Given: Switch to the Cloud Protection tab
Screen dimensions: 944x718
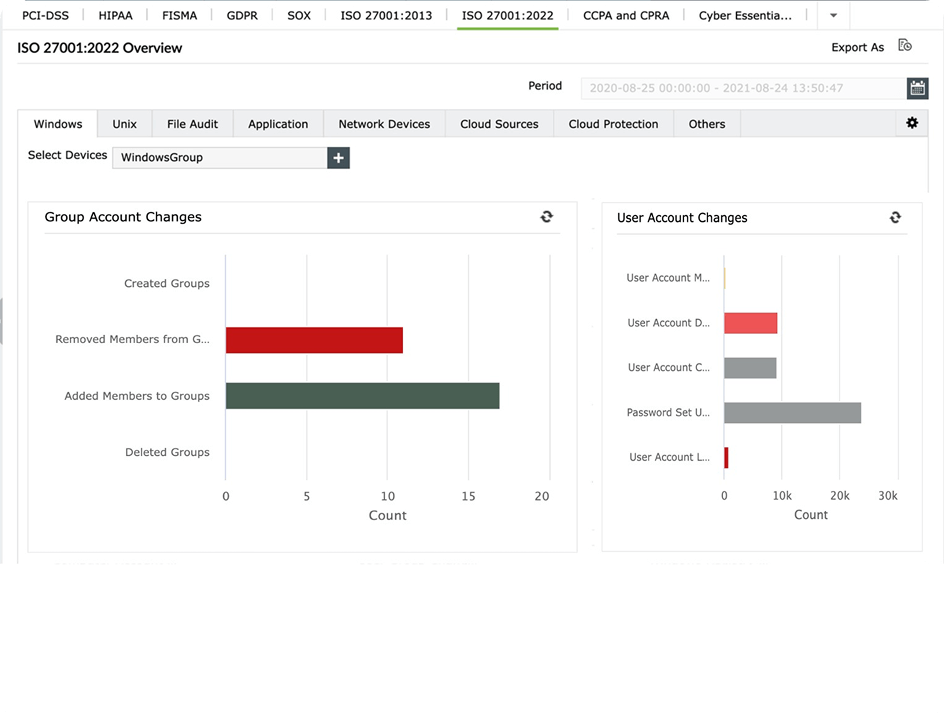Looking at the screenshot, I should tap(613, 123).
